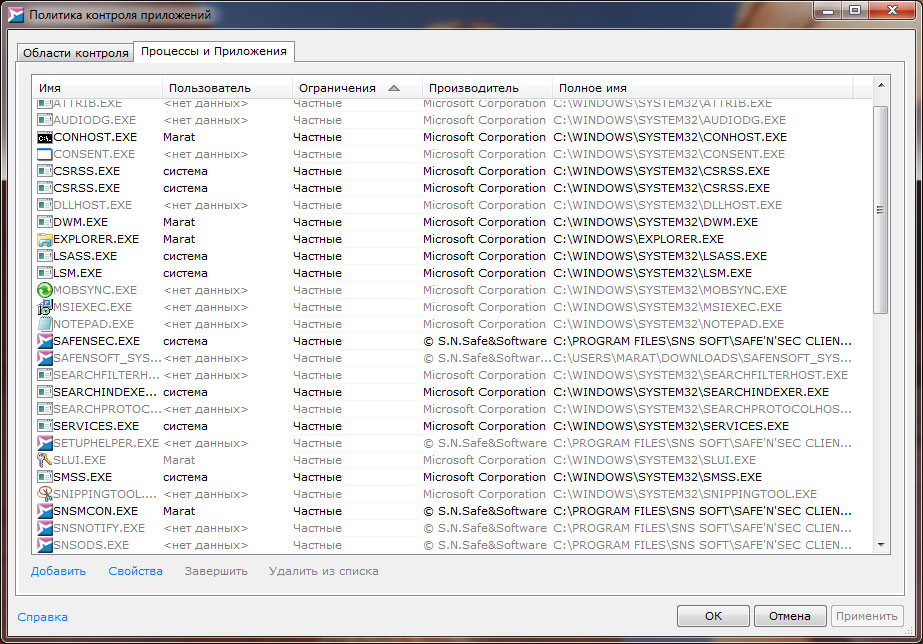Click the Применить button
The image size is (923, 644).
pos(867,616)
